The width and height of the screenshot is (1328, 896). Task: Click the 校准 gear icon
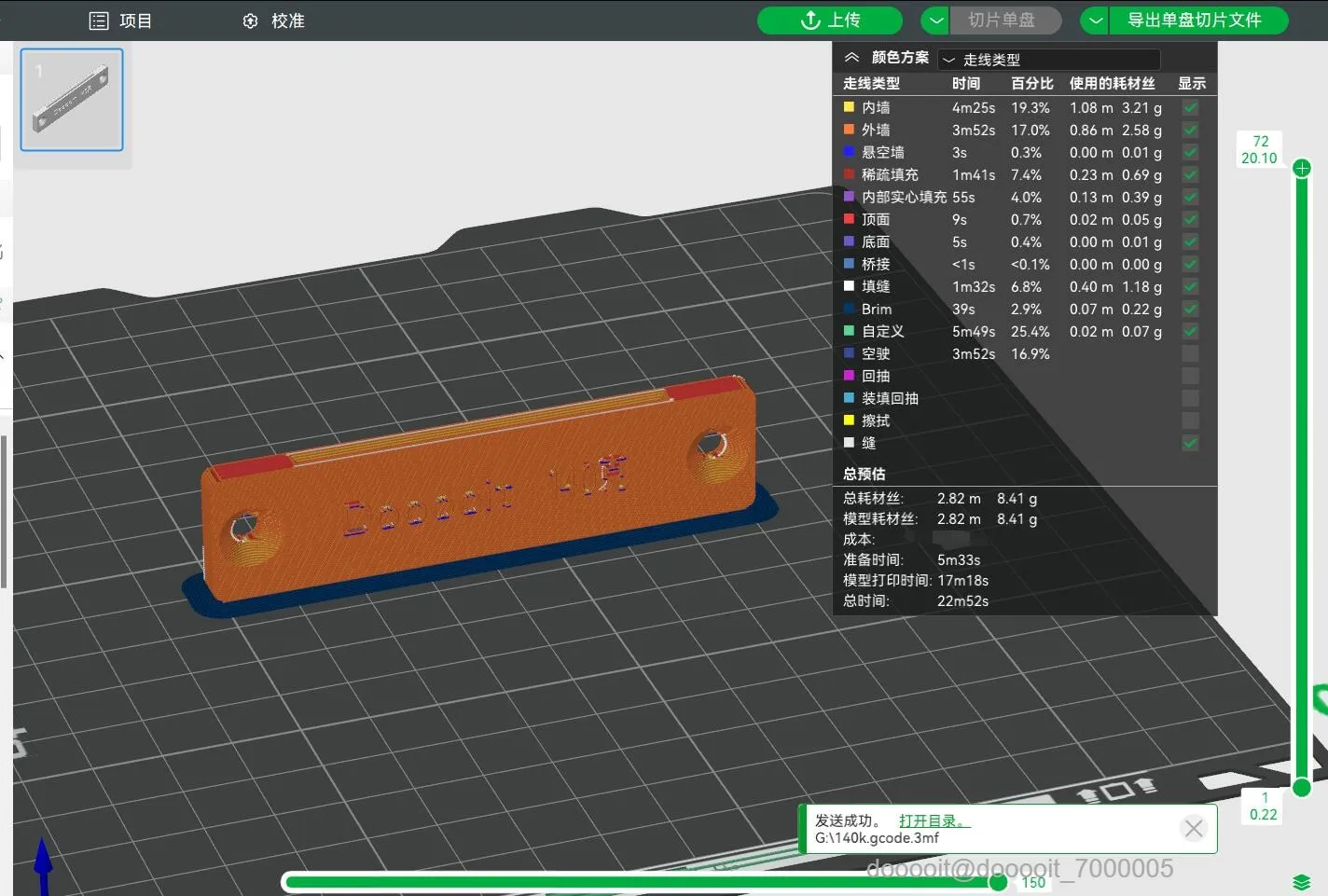pyautogui.click(x=250, y=21)
